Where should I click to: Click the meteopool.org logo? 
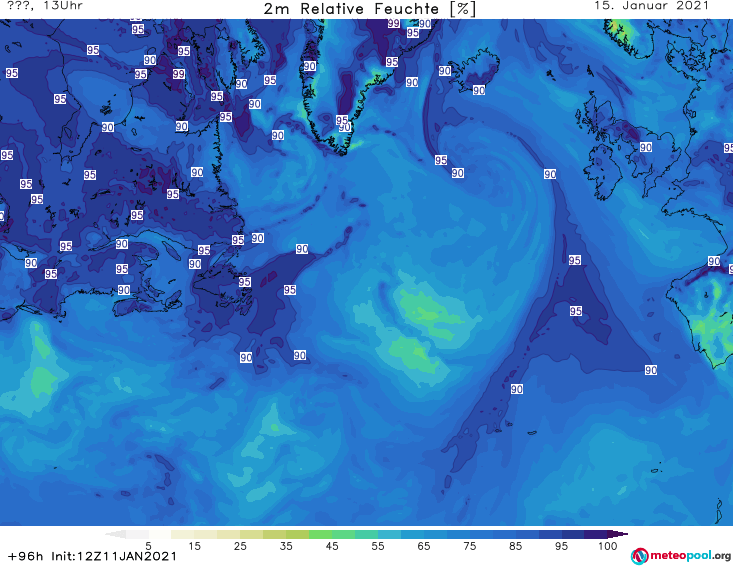coord(681,556)
